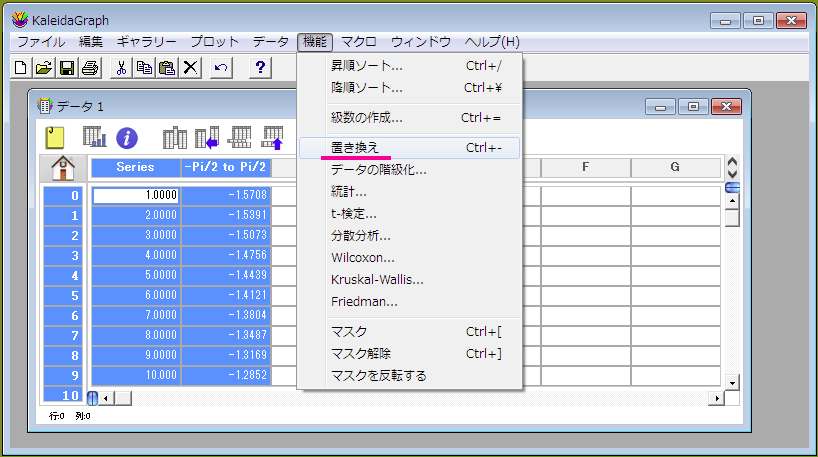818x457 pixels.
Task: Select column header G
Action: coord(675,167)
